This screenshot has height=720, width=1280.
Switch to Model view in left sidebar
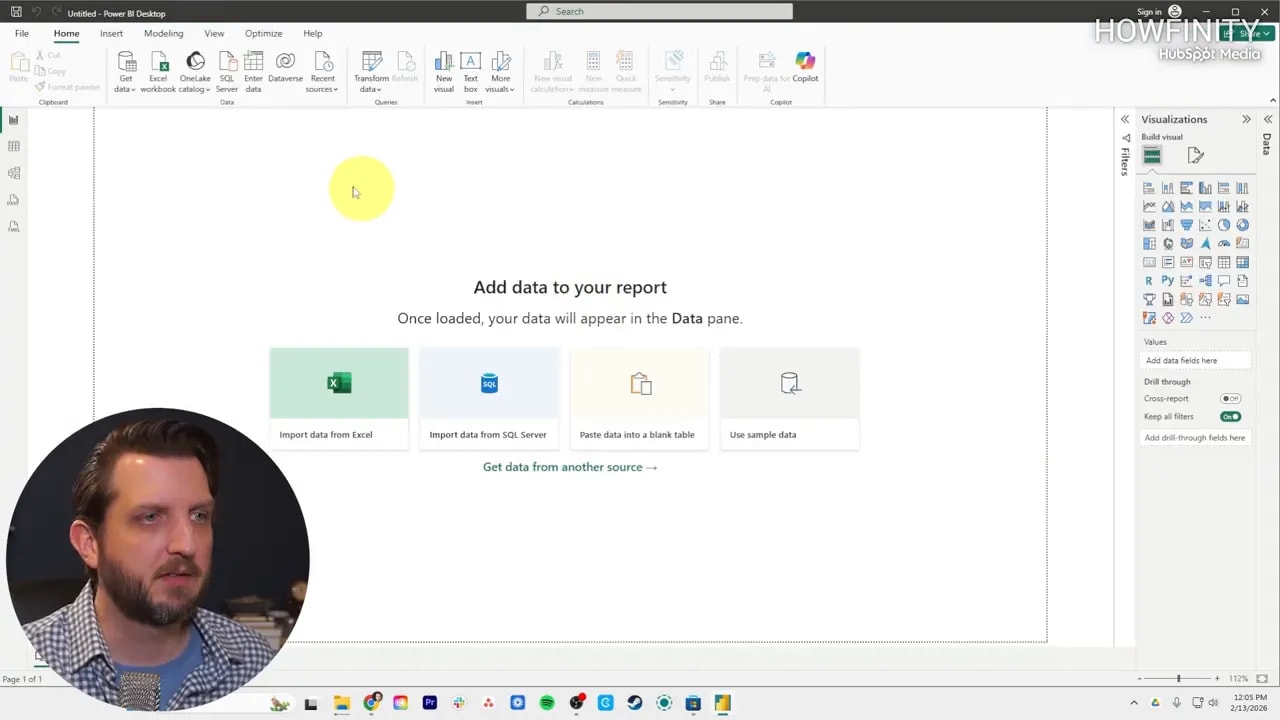14,173
